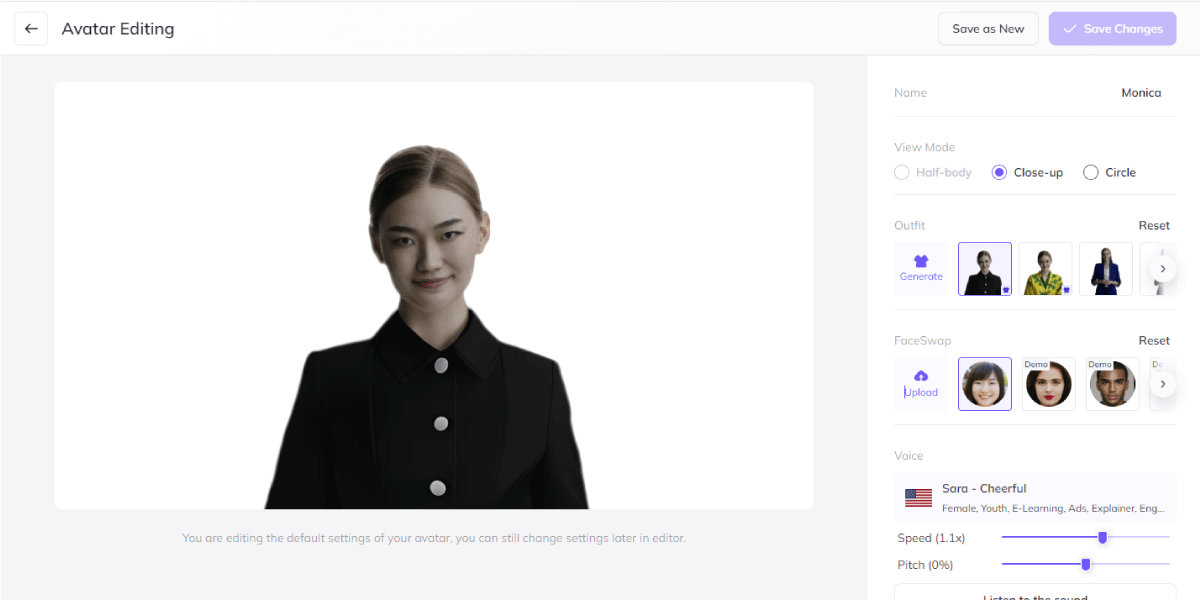Click the 'Pitch (0%)' label
Screen dimensions: 1200x600
925,565
